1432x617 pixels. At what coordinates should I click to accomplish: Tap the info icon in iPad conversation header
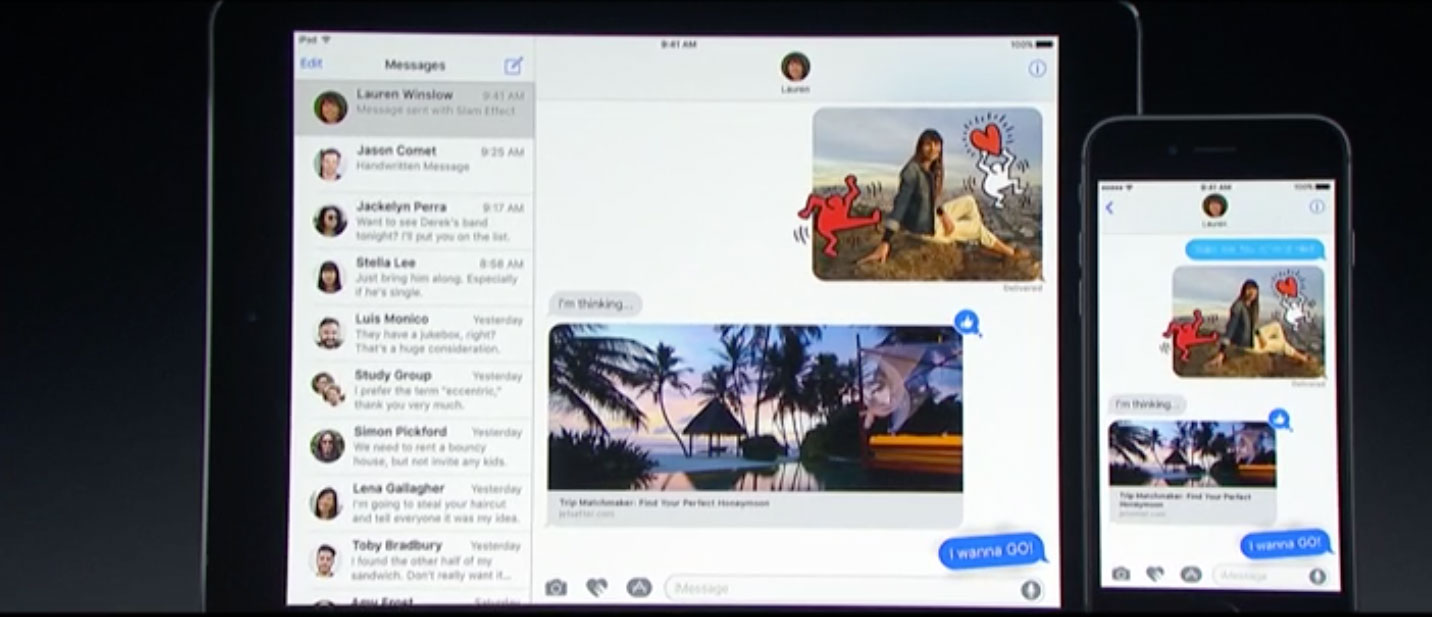1037,69
